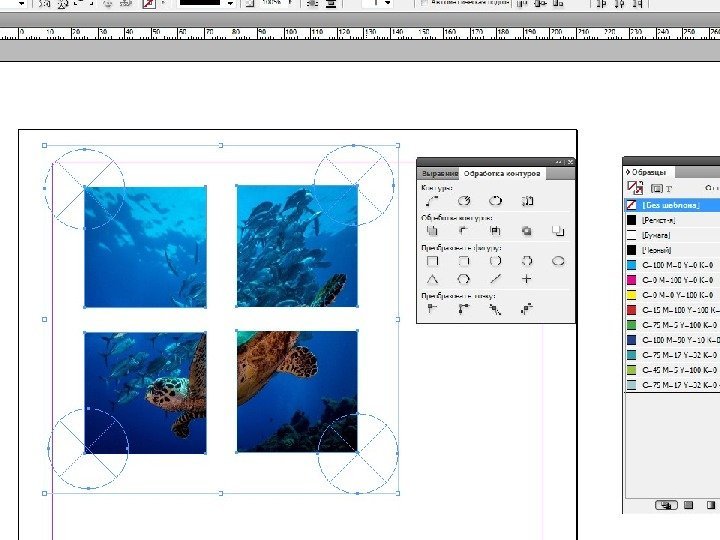Viewport: 720px width, 540px height.
Task: Collapse the Образцы panel via its arrow
Action: tap(628, 172)
